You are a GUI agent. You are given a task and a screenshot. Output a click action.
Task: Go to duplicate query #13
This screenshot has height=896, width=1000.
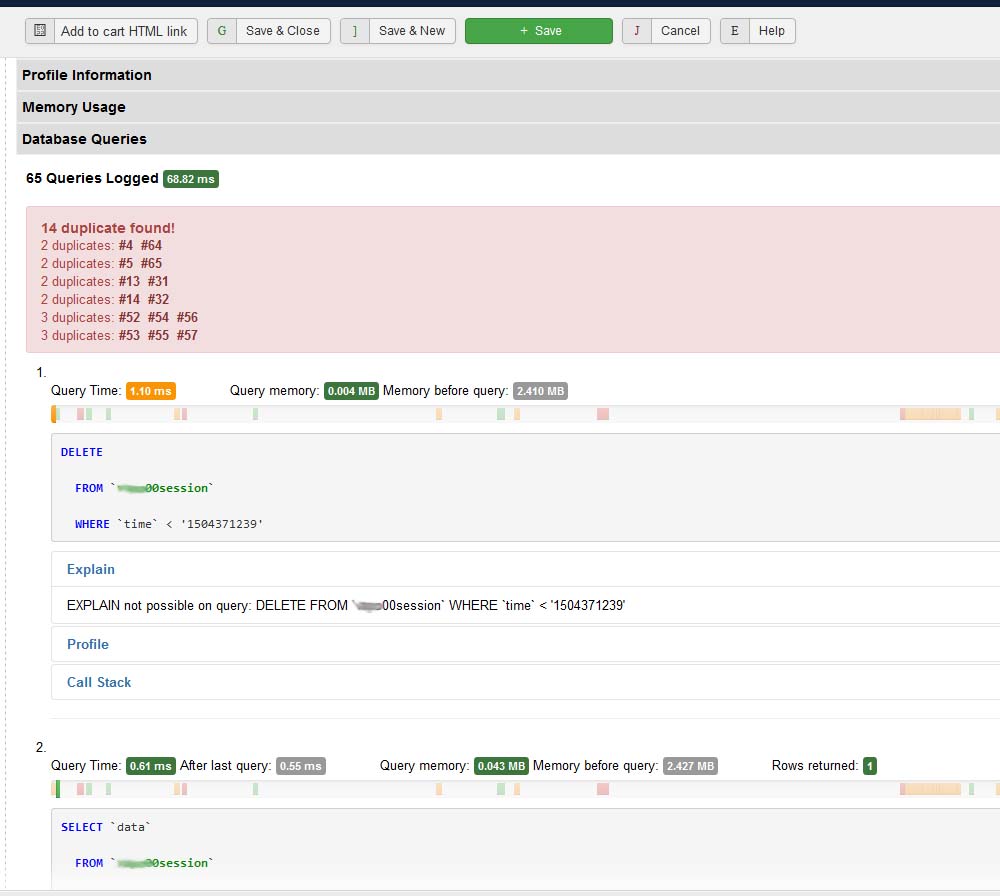pos(129,281)
